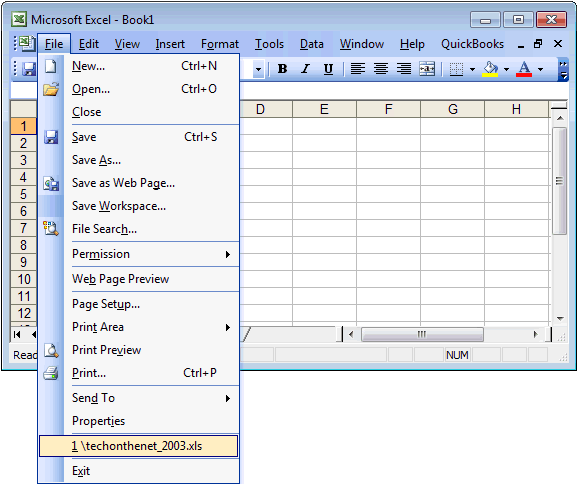The image size is (577, 484).
Task: Align text right
Action: (x=404, y=69)
